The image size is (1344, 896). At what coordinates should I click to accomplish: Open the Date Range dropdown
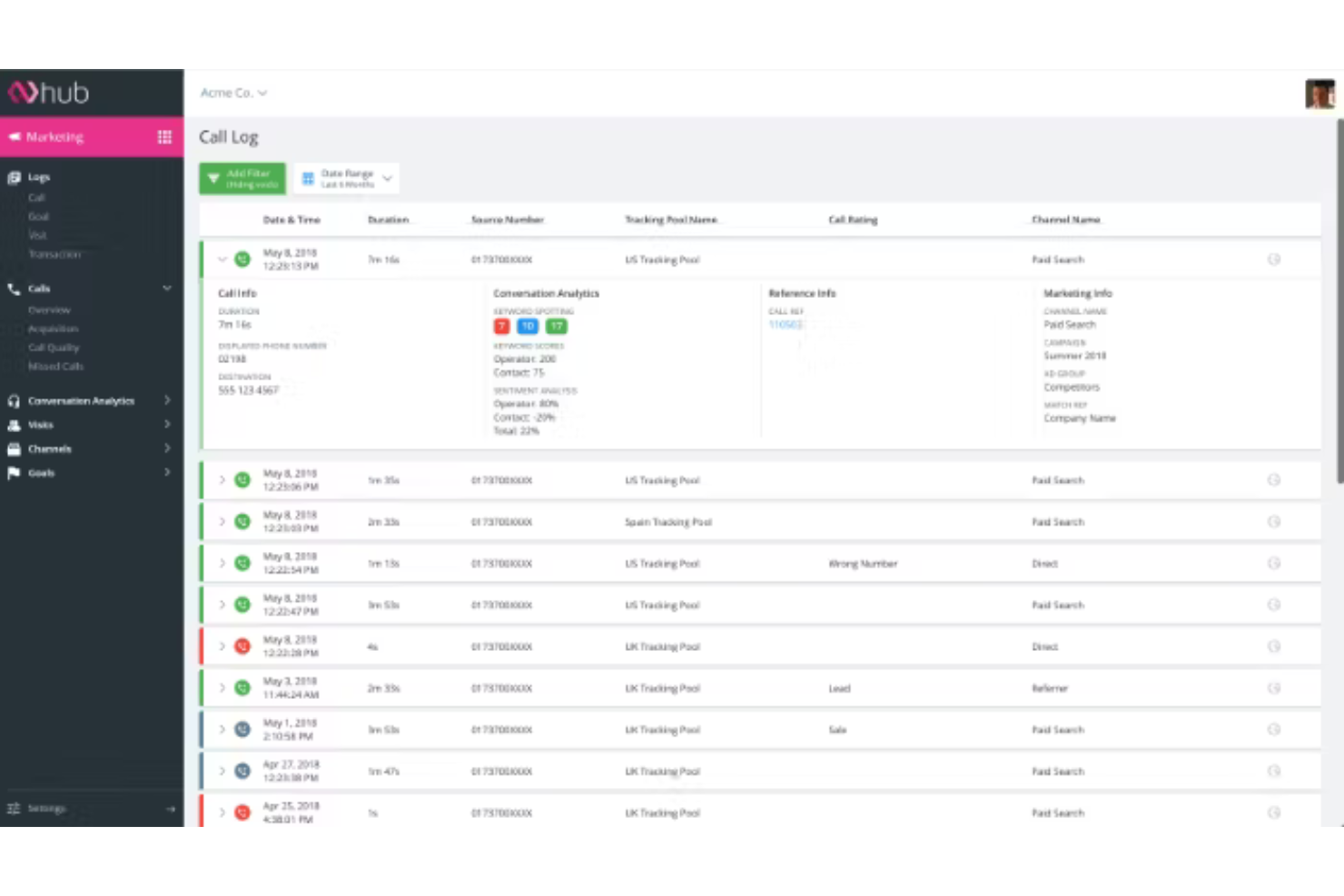pyautogui.click(x=346, y=178)
